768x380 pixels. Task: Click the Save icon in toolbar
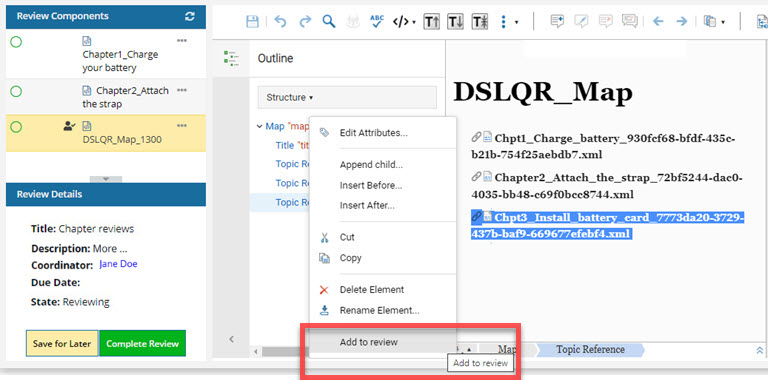[252, 22]
